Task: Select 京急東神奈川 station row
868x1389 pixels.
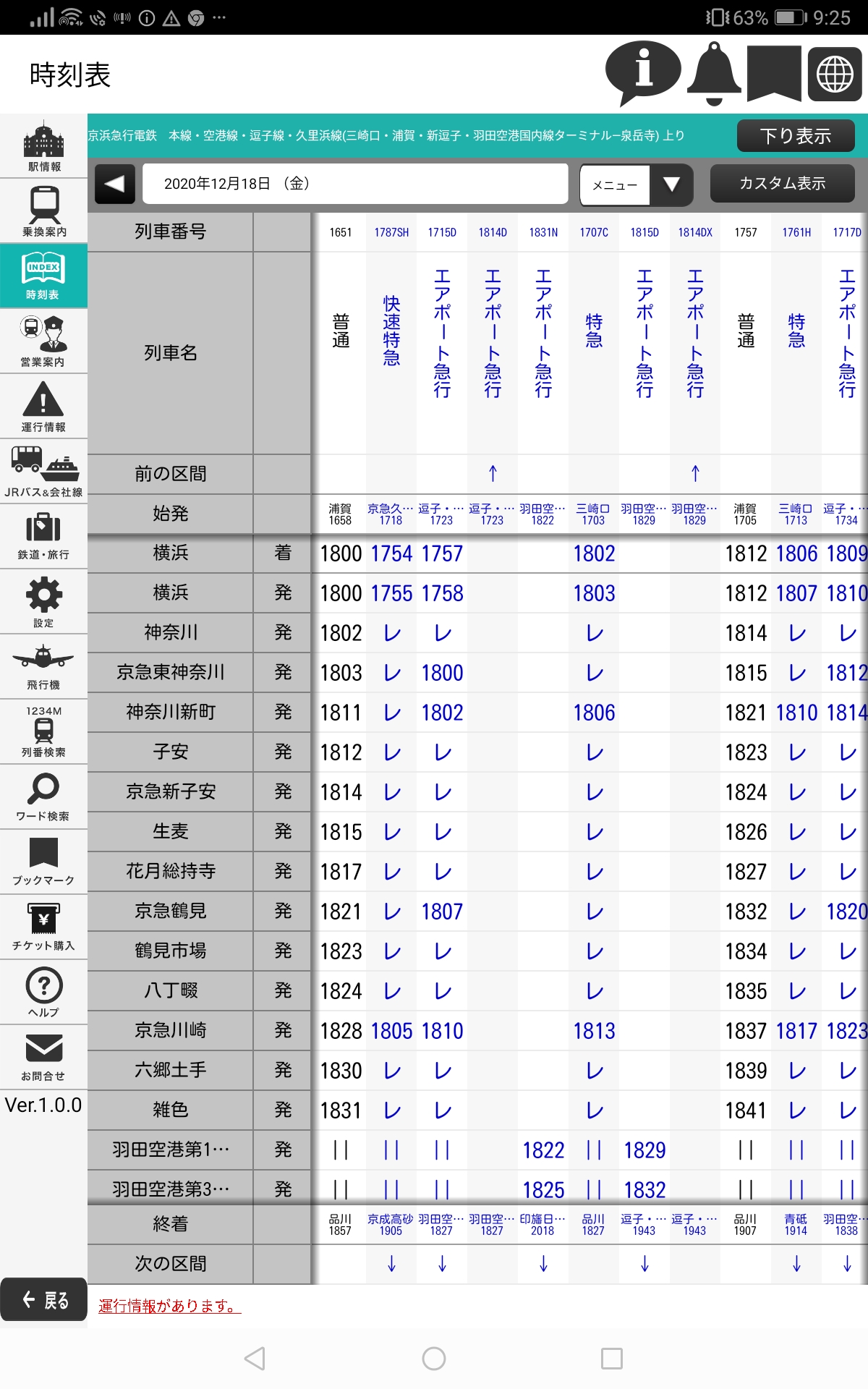Action: (171, 672)
